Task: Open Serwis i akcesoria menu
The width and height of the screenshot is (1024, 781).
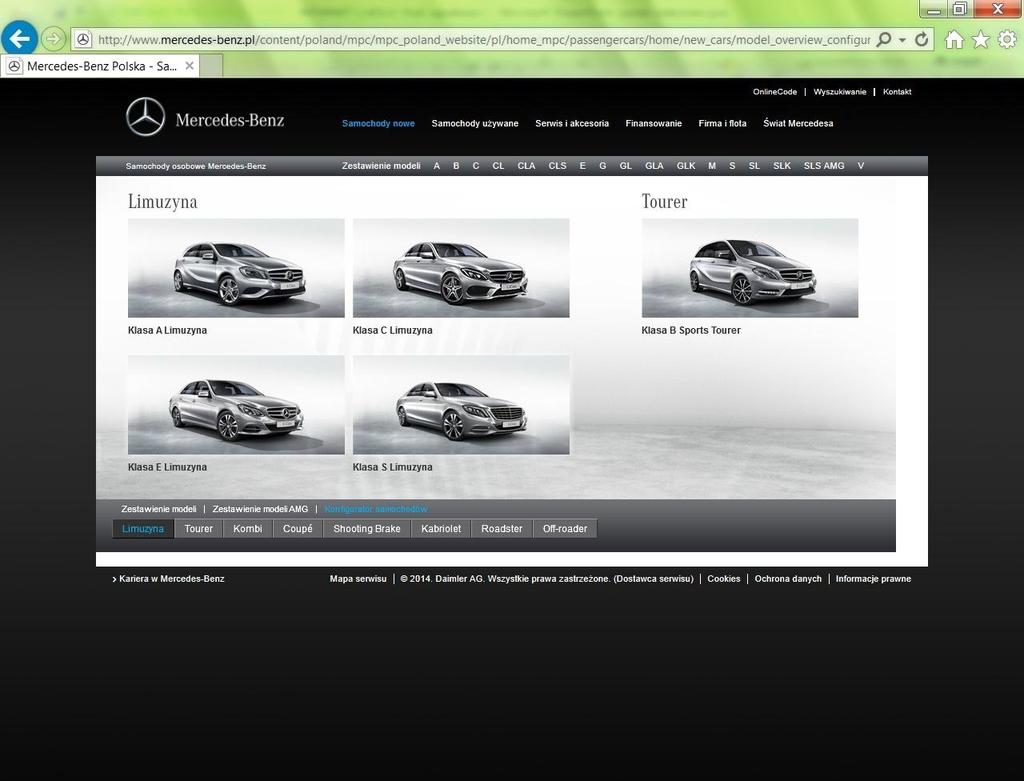Action: pos(572,123)
